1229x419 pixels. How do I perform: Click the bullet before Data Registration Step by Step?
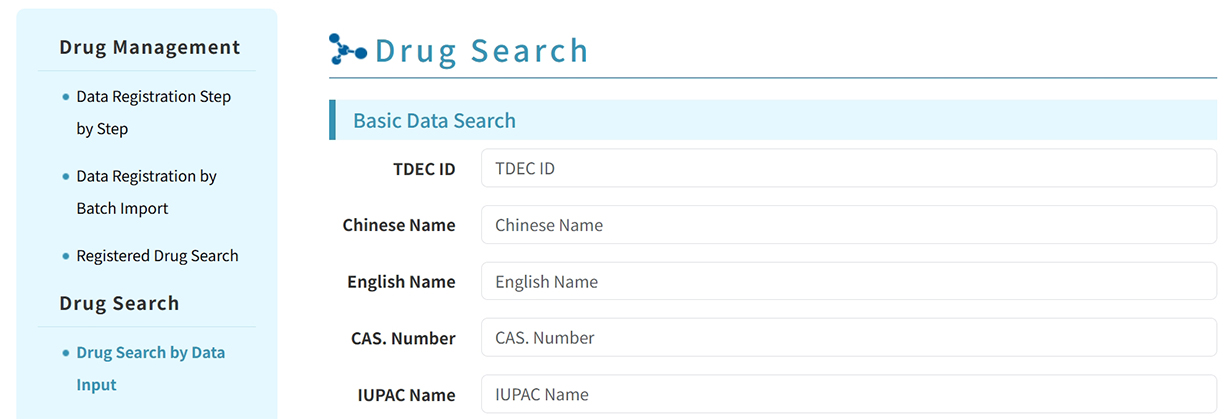pyautogui.click(x=66, y=97)
